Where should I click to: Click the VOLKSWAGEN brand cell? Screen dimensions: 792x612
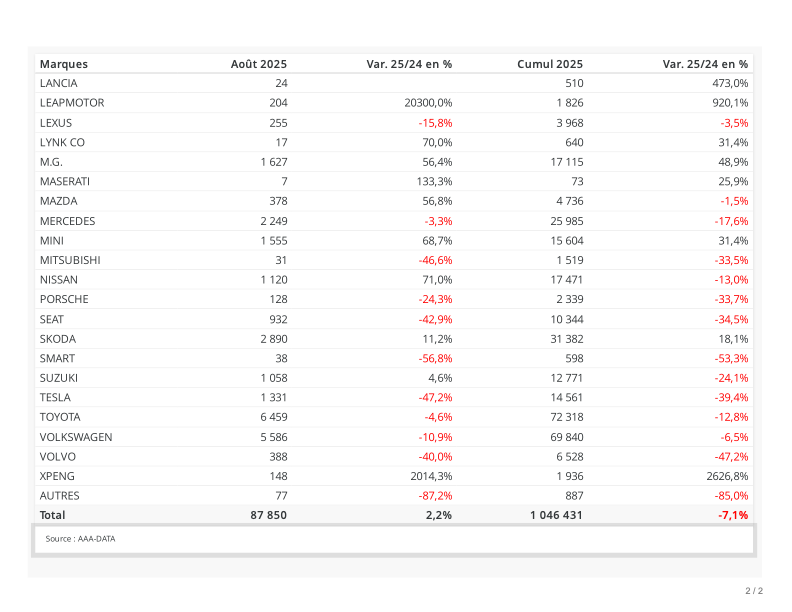[76, 437]
